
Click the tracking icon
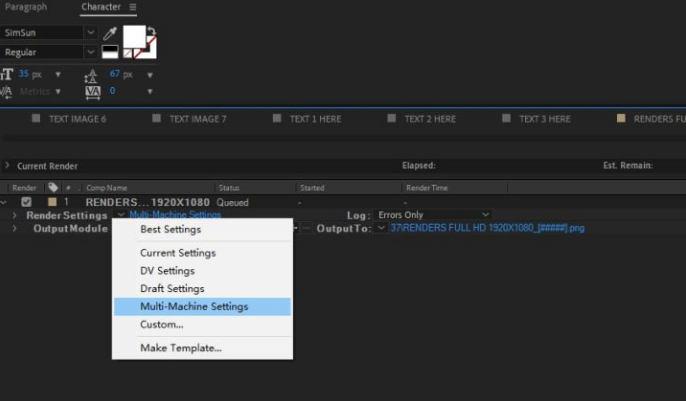[x=91, y=91]
